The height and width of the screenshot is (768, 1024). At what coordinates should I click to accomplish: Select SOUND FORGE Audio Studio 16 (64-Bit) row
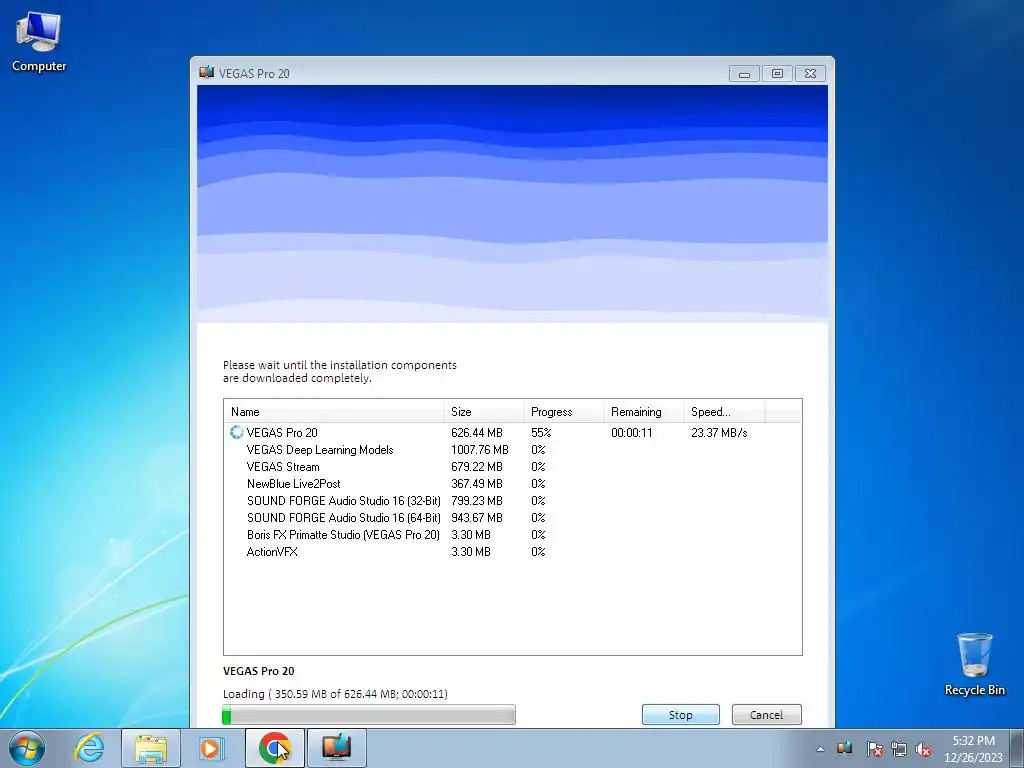[512, 517]
